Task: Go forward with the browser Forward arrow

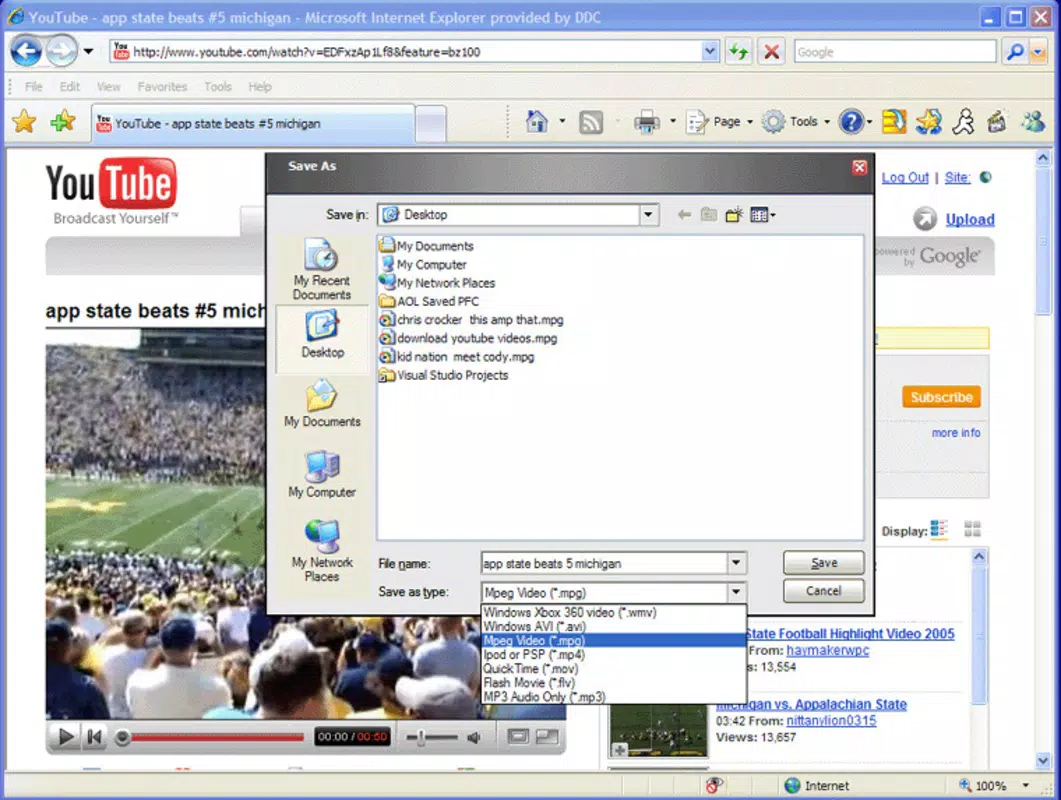Action: point(62,51)
